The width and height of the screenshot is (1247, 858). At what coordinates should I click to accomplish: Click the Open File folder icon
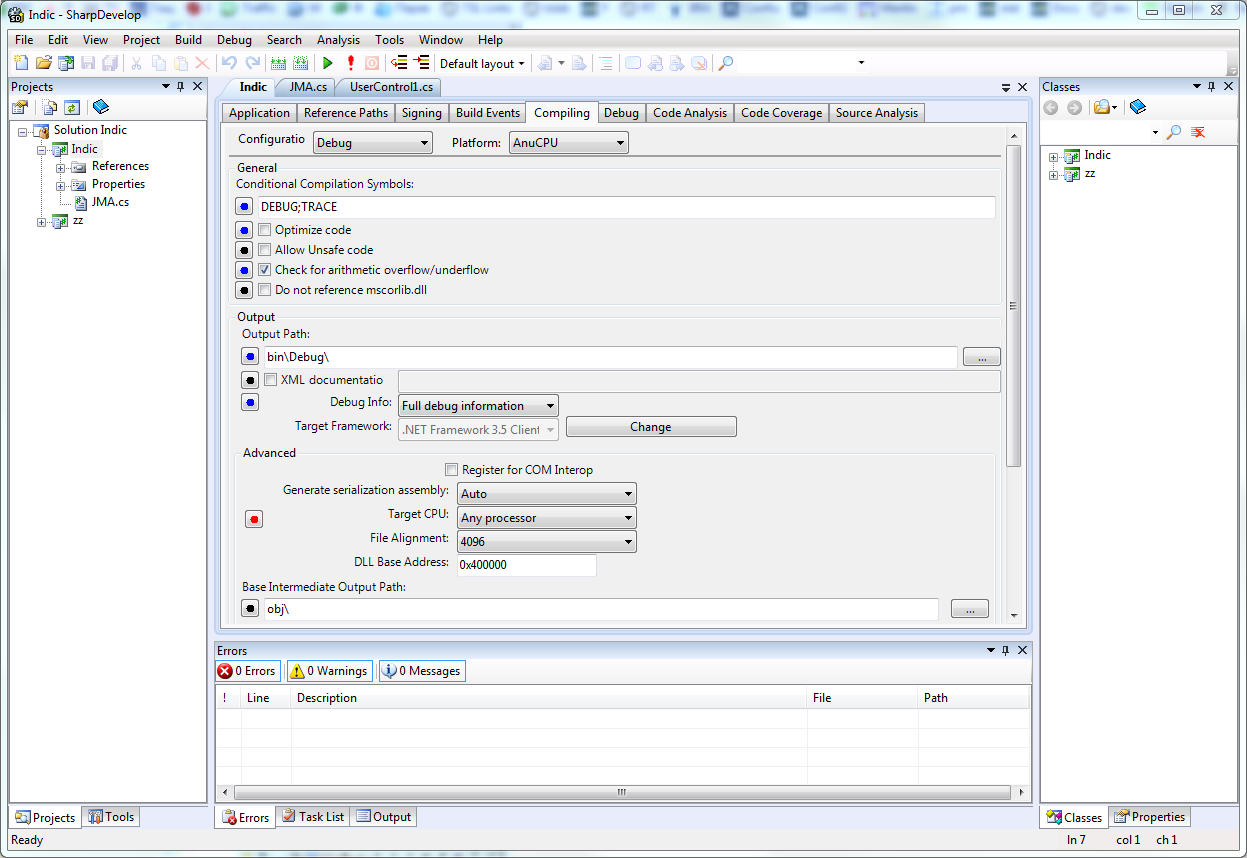click(43, 63)
